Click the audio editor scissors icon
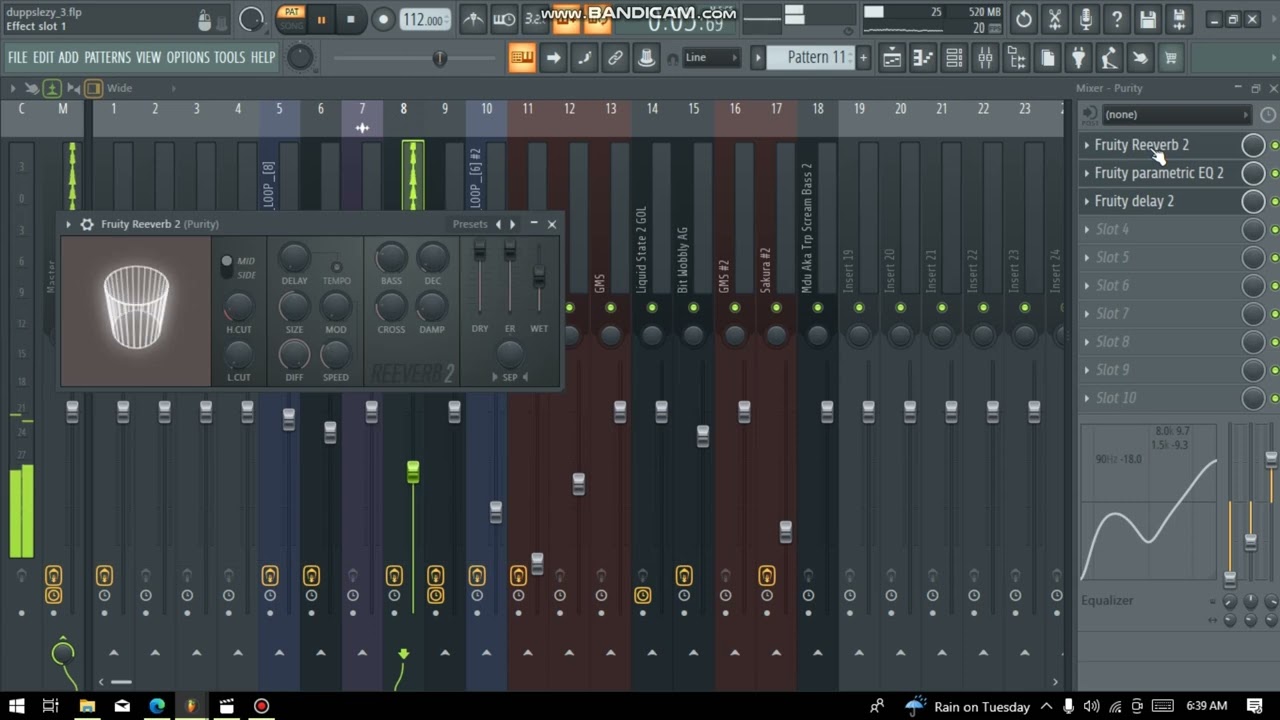Viewport: 1280px width, 720px height. point(1055,19)
